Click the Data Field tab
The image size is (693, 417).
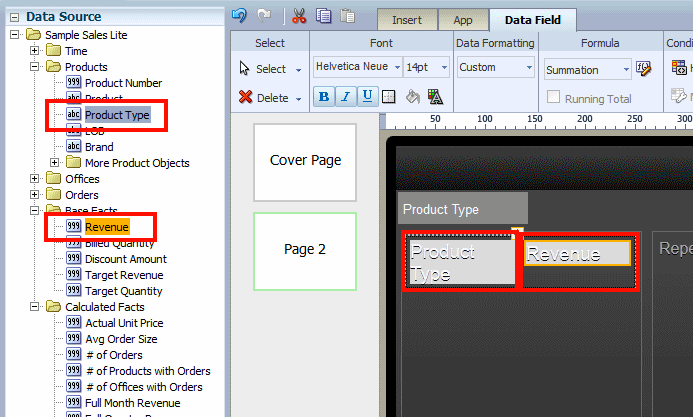[x=533, y=20]
